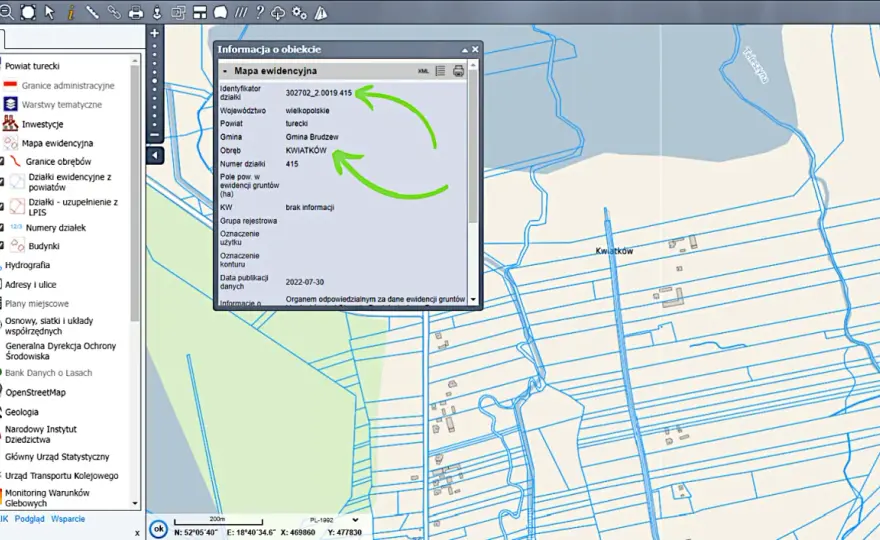This screenshot has width=880, height=540.
Task: Open the Wsparcie link
Action: click(68, 519)
